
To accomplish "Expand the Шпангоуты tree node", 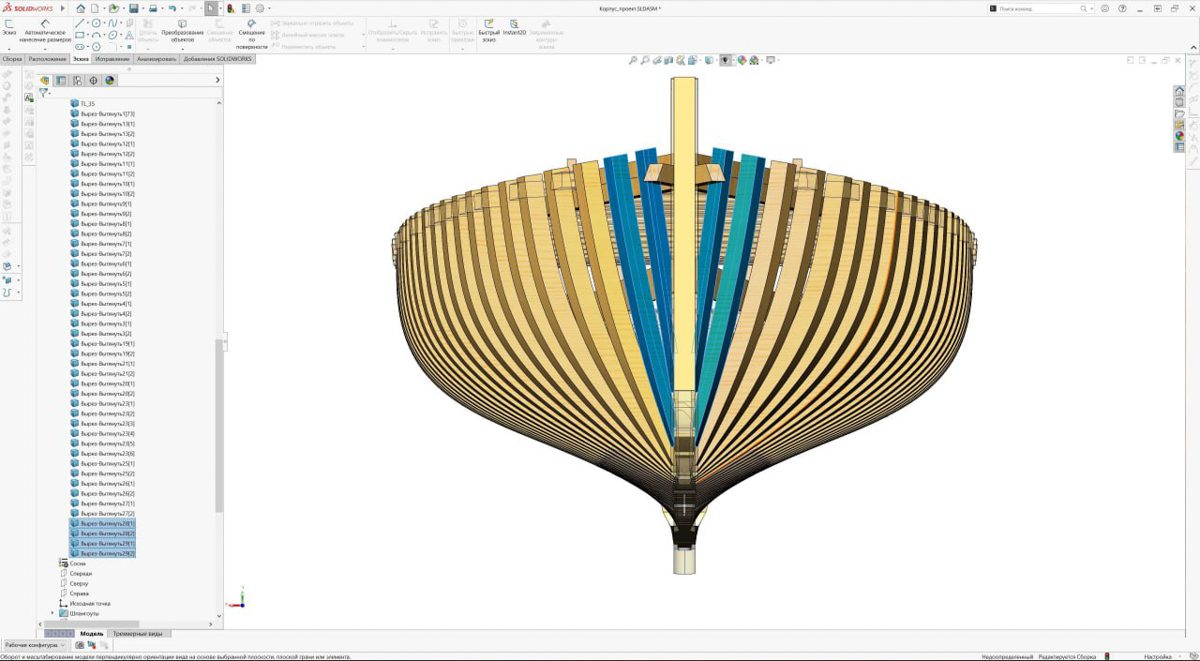I will click(x=53, y=613).
